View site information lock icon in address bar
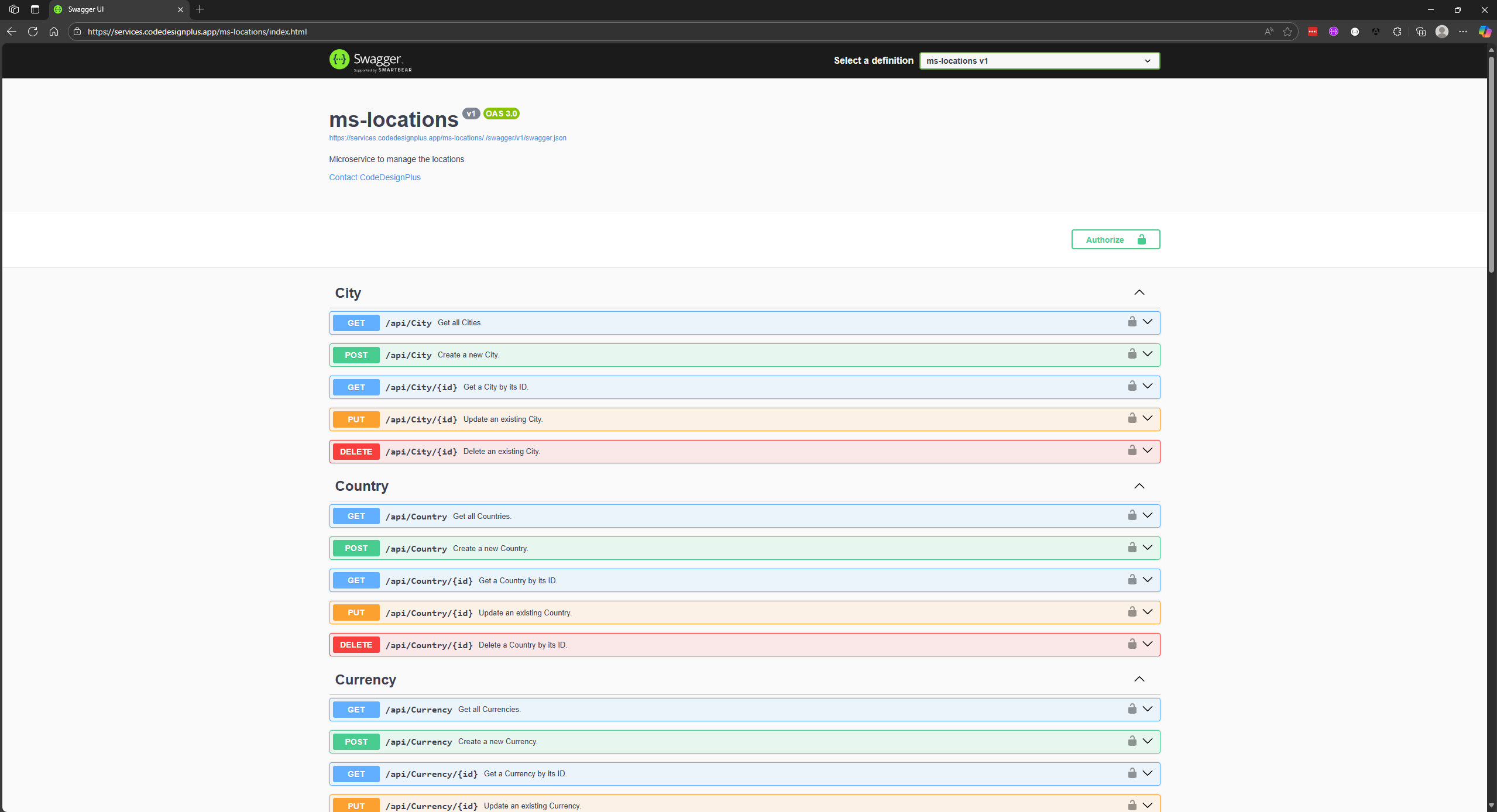The width and height of the screenshot is (1497, 812). pyautogui.click(x=77, y=32)
